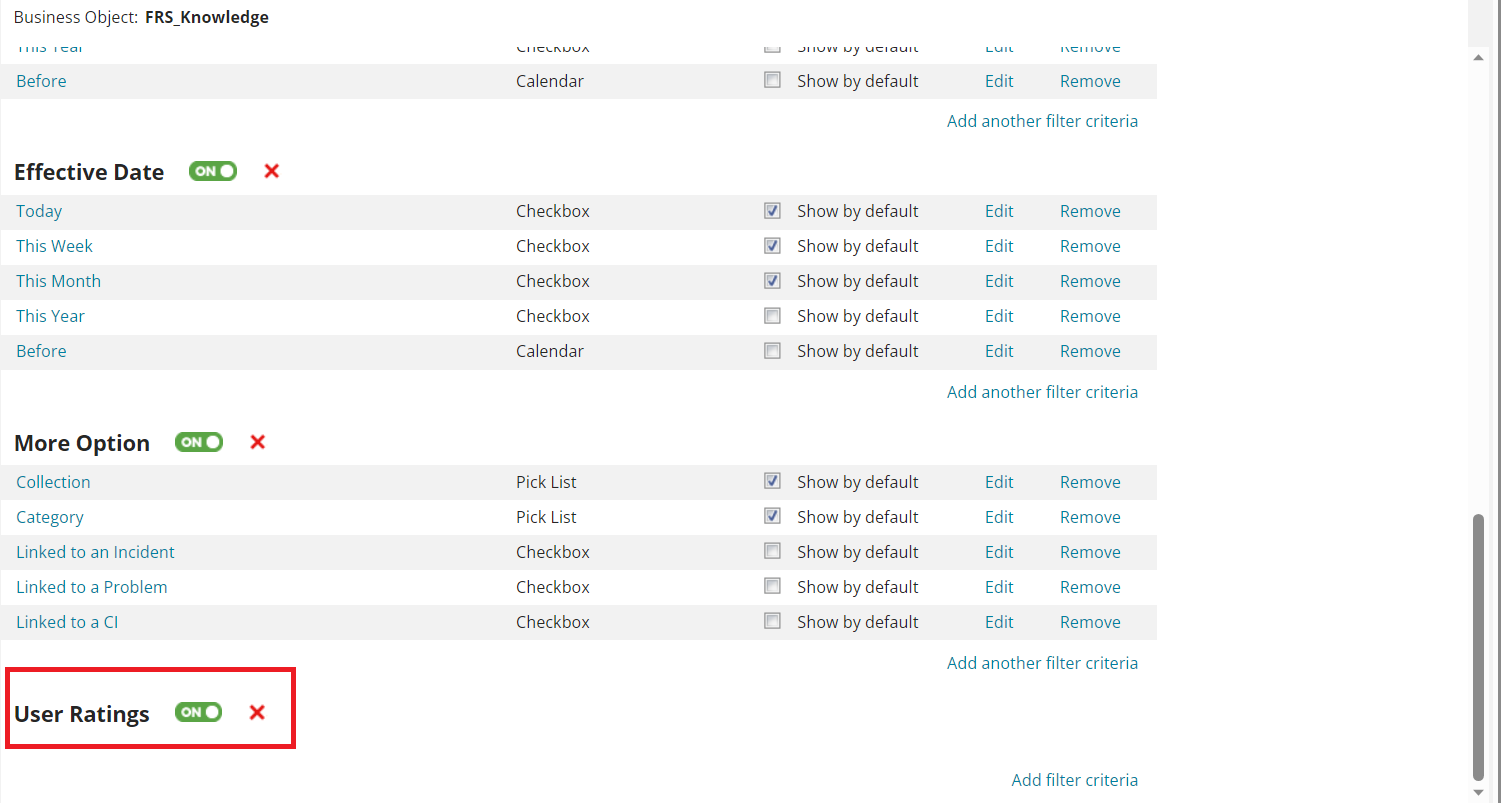The height and width of the screenshot is (803, 1501).
Task: Open the Linked to an Incident filter
Action: click(95, 552)
